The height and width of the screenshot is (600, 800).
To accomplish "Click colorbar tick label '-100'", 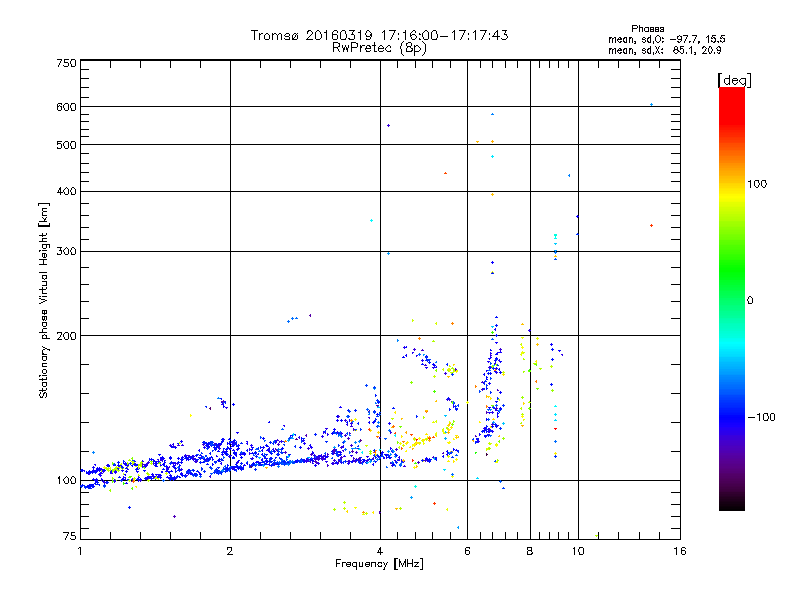I will tap(761, 417).
